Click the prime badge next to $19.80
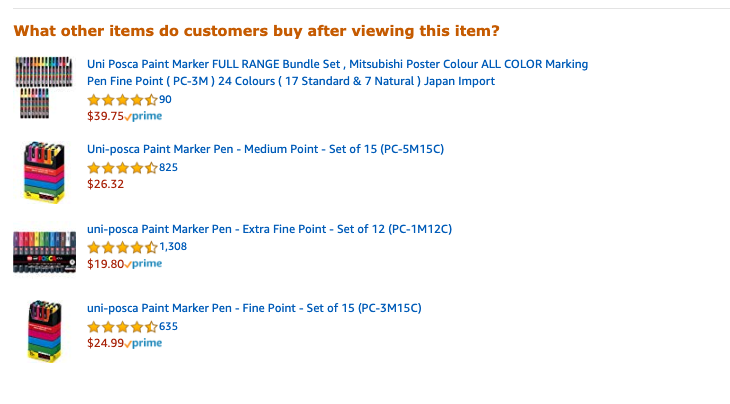 point(143,264)
